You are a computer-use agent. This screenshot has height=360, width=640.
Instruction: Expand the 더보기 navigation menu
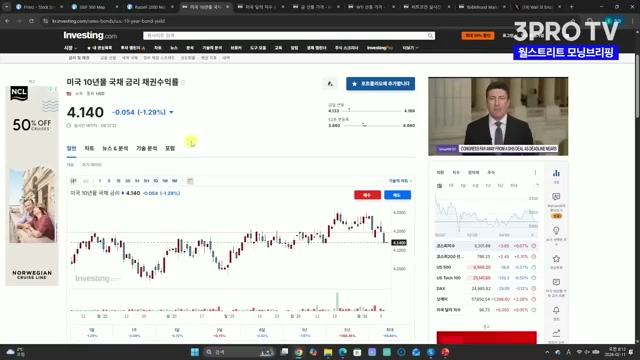[x=410, y=48]
